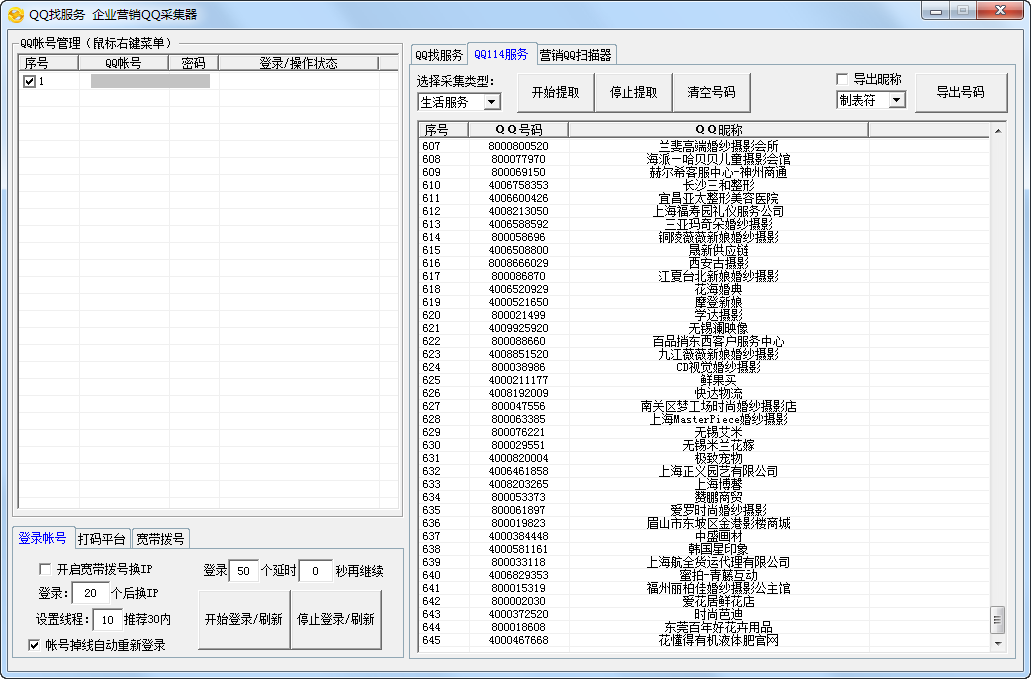Image resolution: width=1031 pixels, height=679 pixels.
Task: Switch to the QQ找服务 tab
Action: [439, 55]
